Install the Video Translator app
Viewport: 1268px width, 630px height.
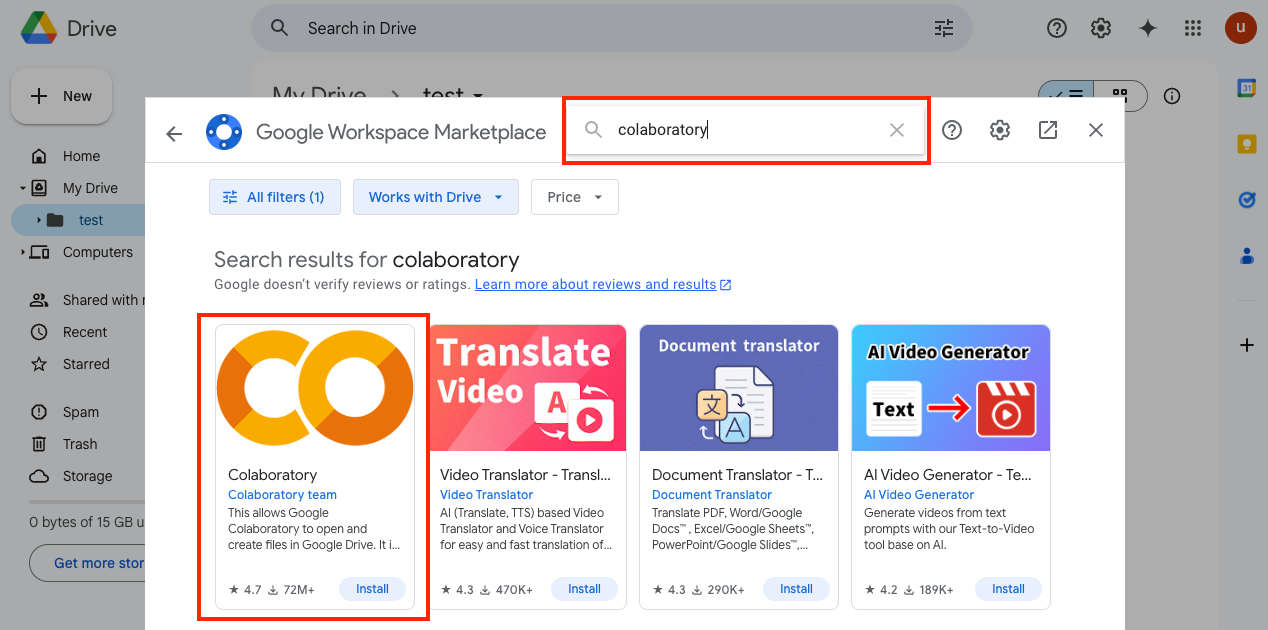click(x=584, y=589)
